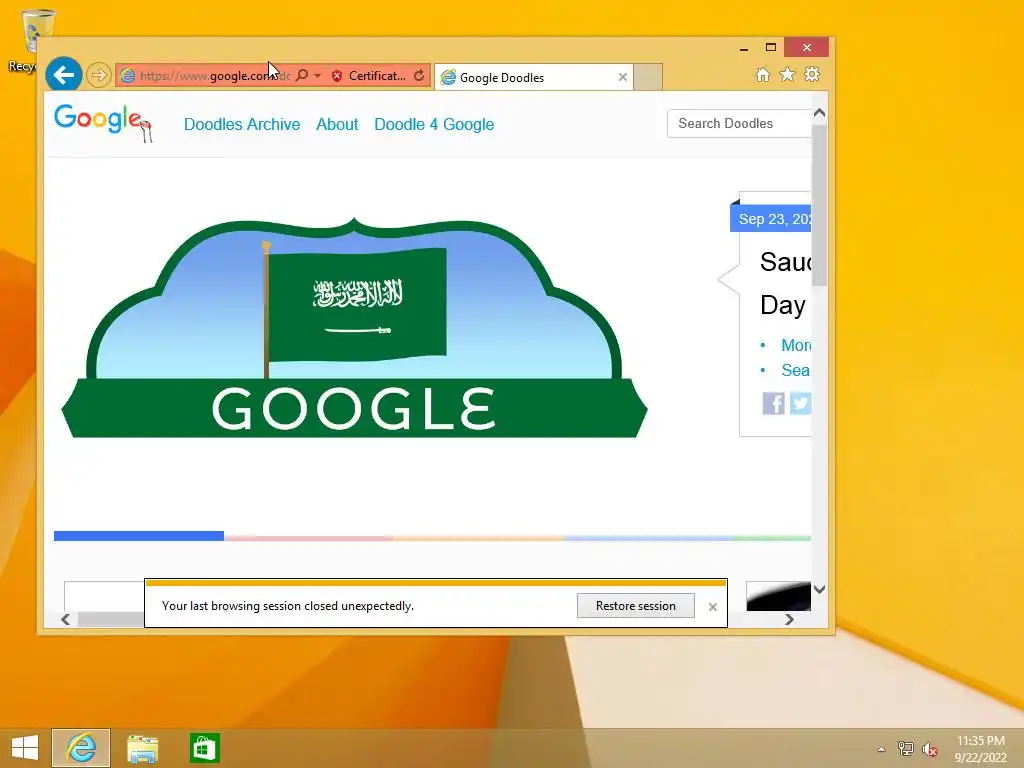Click the https://www.google.com address bar text
This screenshot has height=768, width=1024.
(x=215, y=76)
